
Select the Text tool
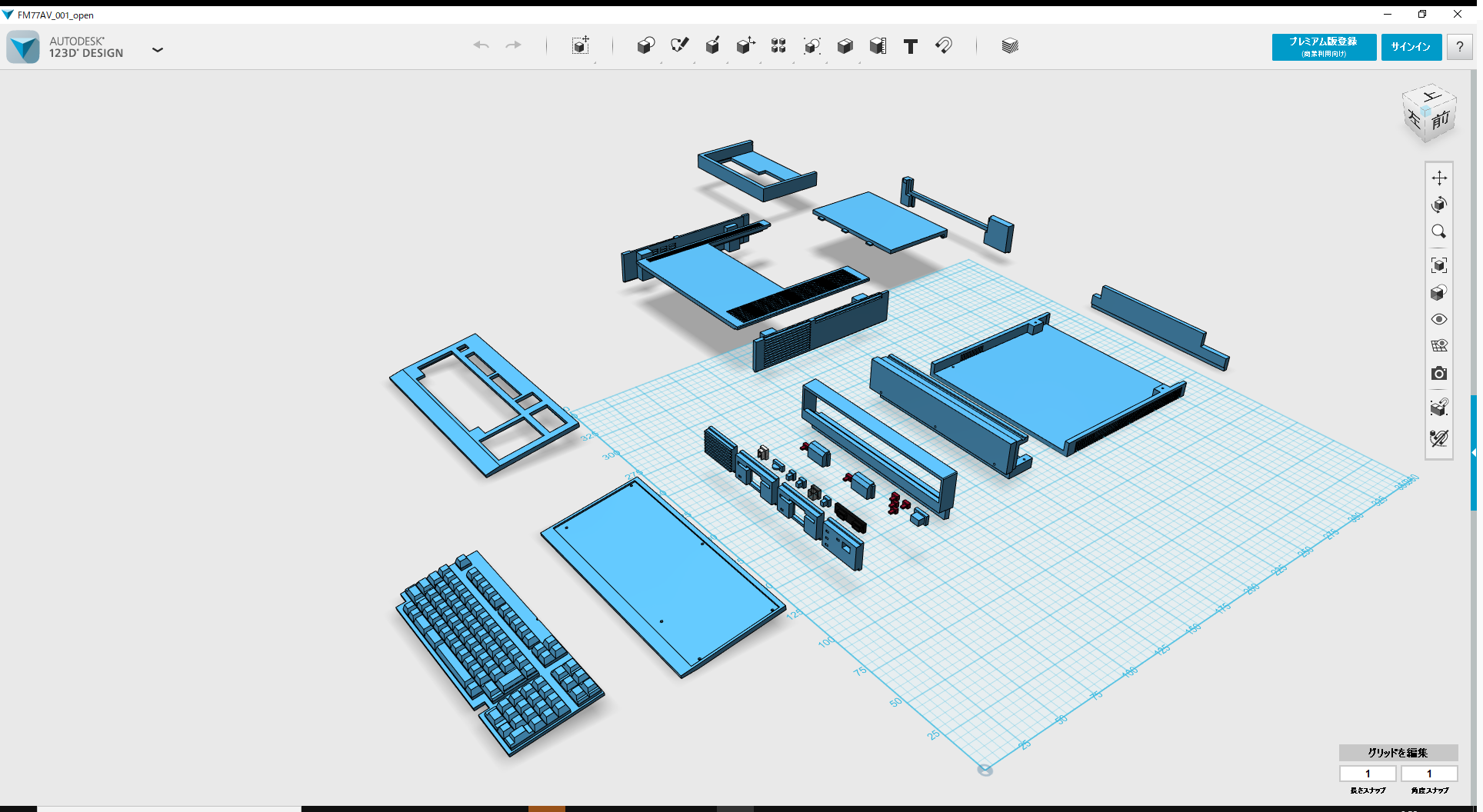coord(911,46)
